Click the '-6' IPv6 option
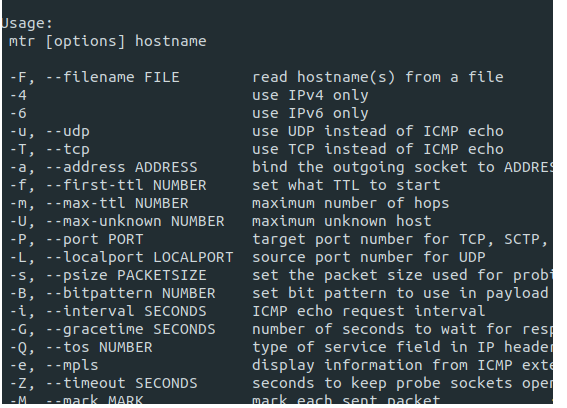This screenshot has width=567, height=408. click(x=18, y=113)
